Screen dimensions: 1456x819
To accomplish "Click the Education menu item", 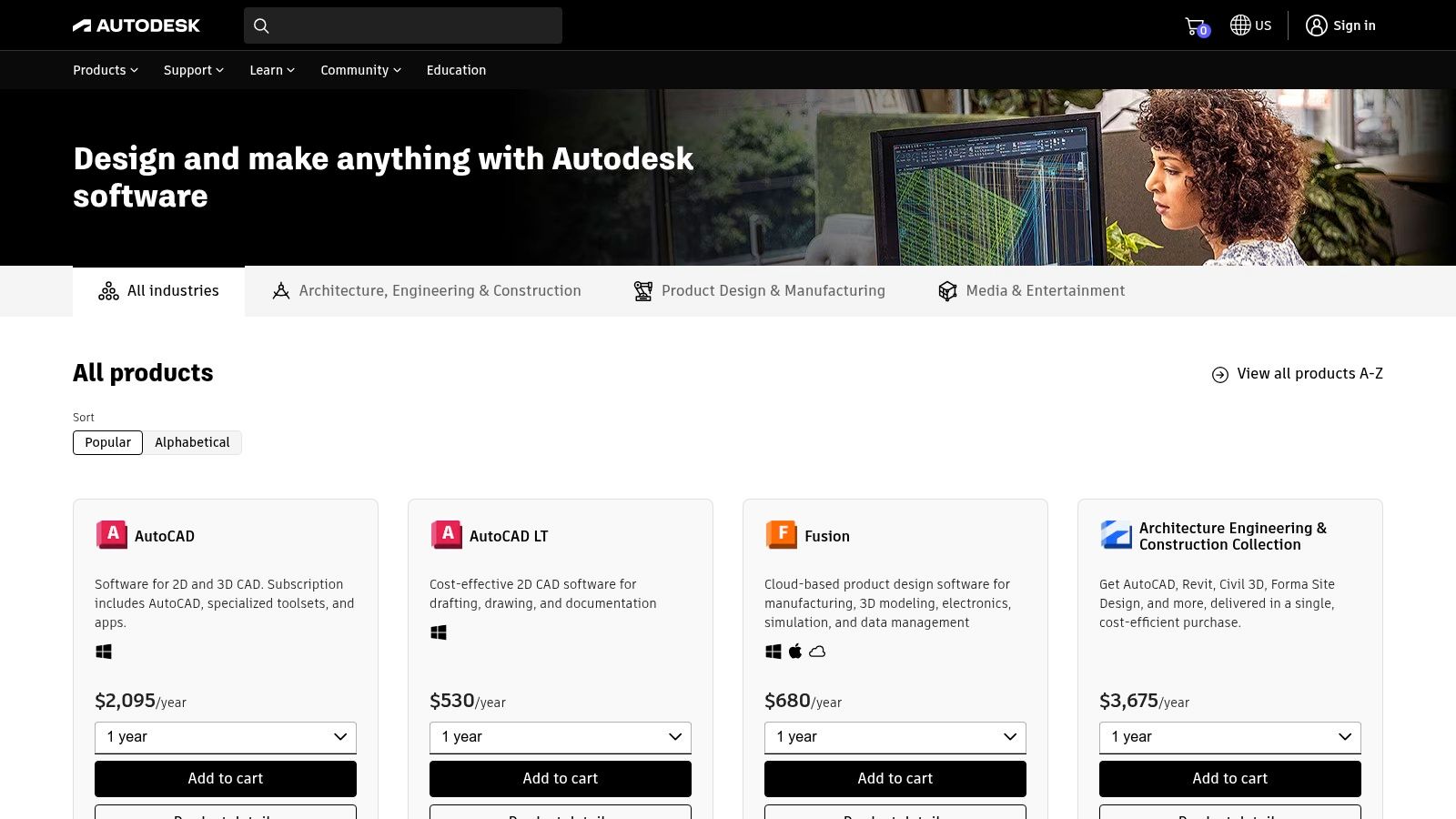I will coord(456,70).
